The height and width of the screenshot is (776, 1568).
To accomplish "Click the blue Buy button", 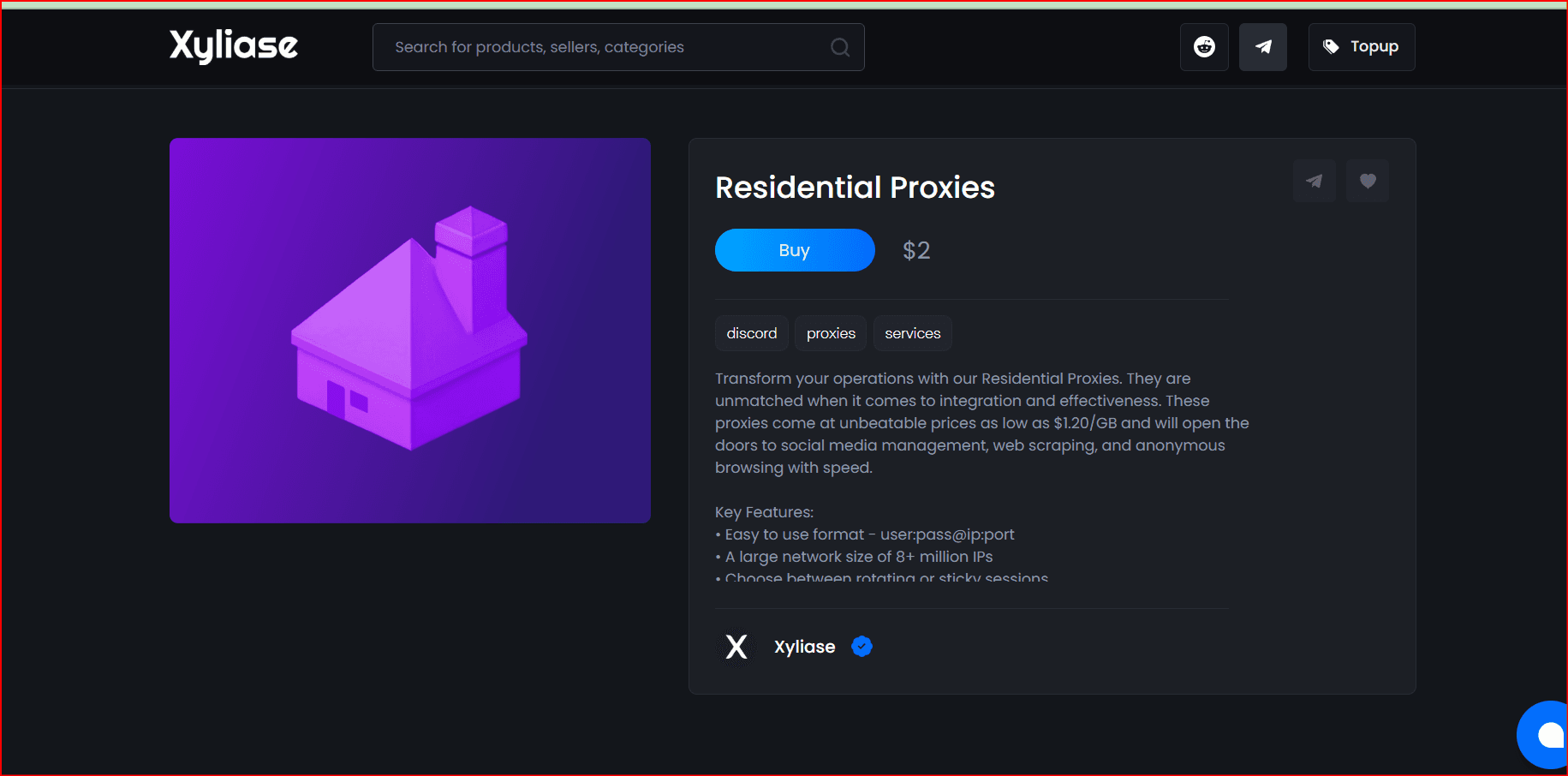I will (794, 250).
